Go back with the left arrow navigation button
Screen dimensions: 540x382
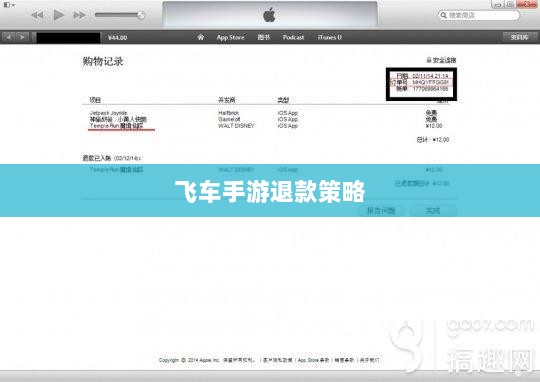[x=8, y=37]
